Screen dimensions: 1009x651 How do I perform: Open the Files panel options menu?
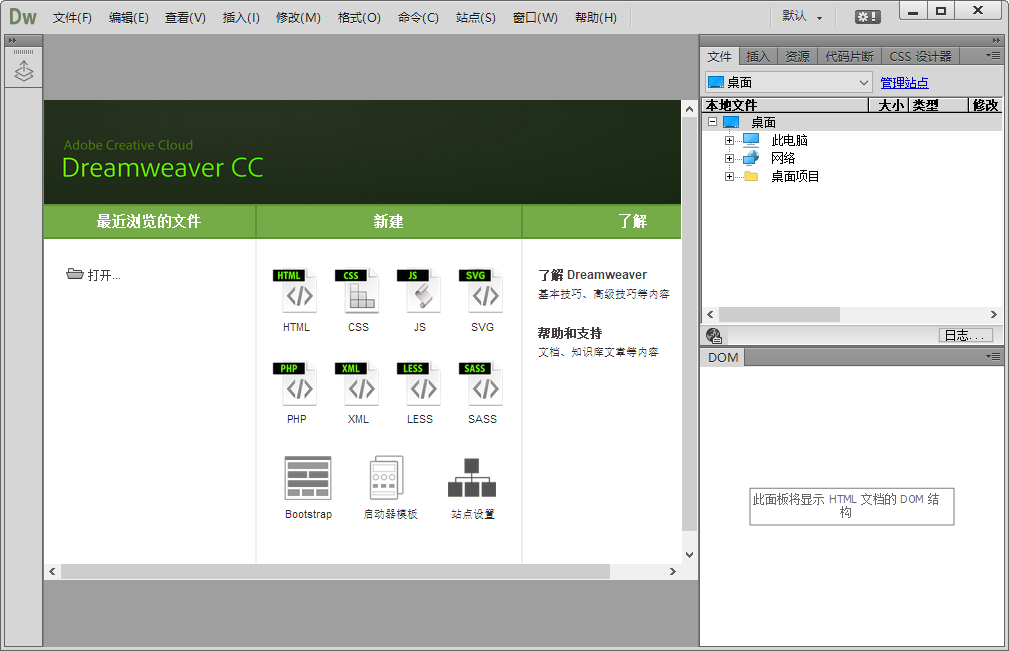point(993,56)
